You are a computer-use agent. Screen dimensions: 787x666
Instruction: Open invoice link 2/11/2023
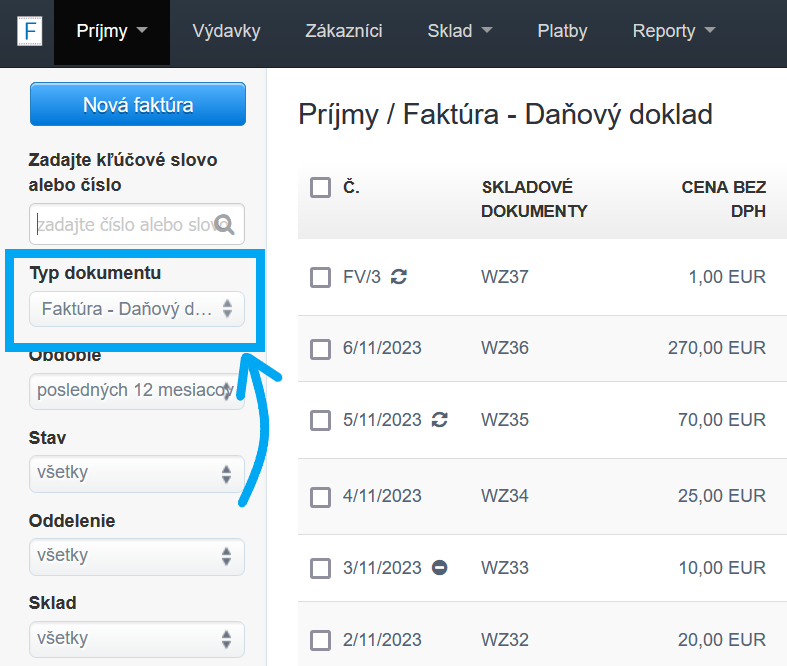382,640
